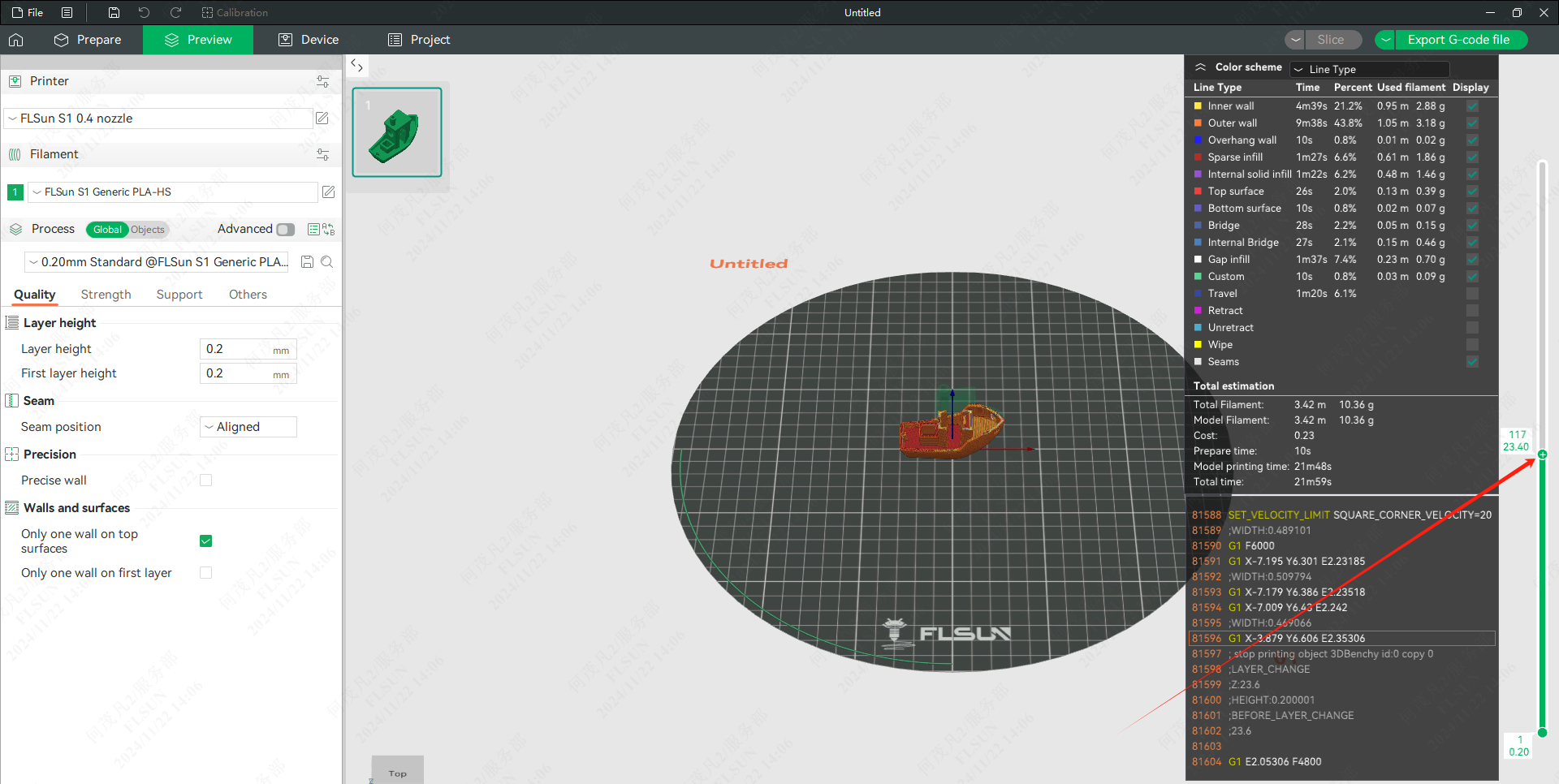The image size is (1559, 784).
Task: Toggle Travel display checkbox
Action: [x=1472, y=294]
